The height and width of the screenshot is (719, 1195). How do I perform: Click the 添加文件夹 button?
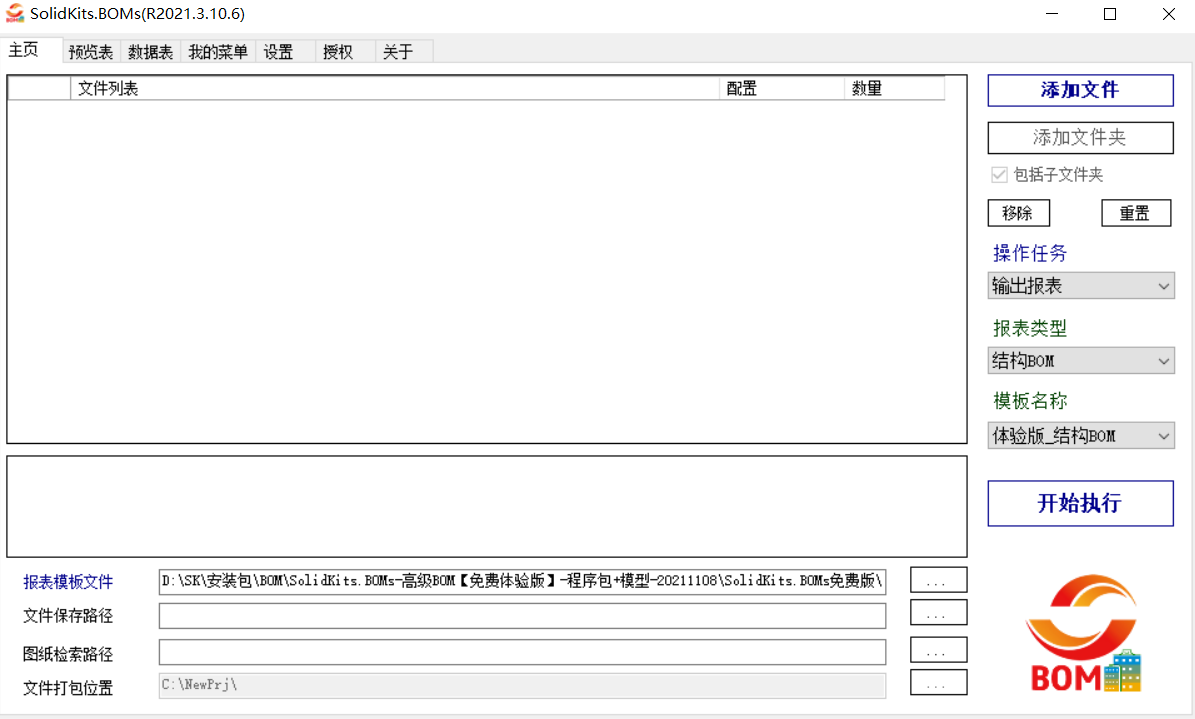click(x=1080, y=137)
